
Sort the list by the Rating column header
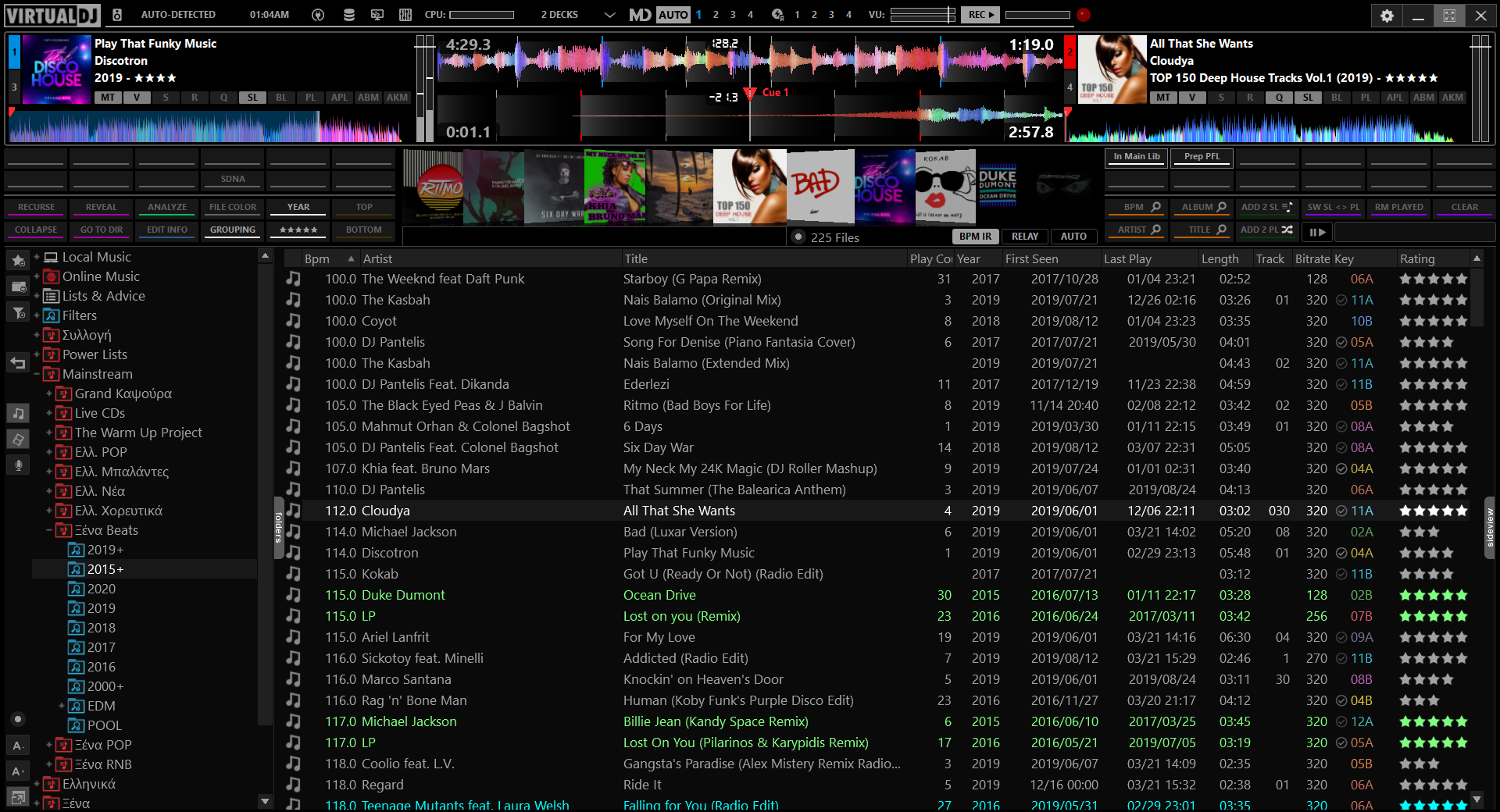coord(1433,258)
